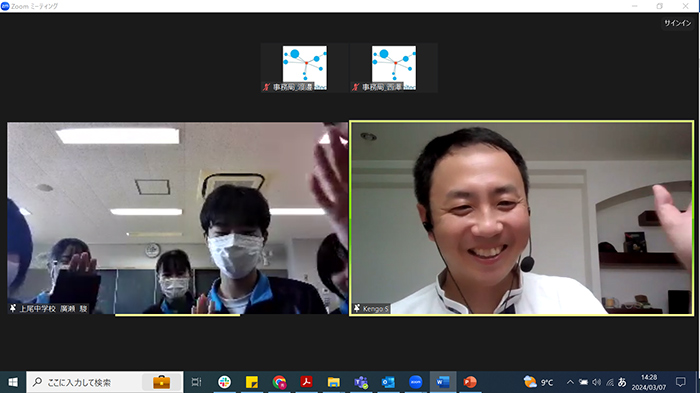Open File Explorer from the taskbar

(333, 382)
